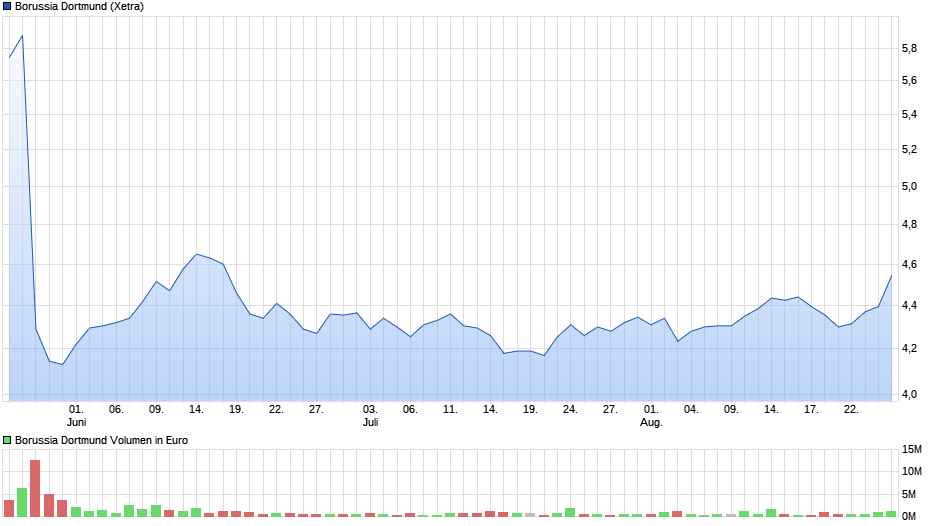Viewport: 940px width, 526px height.
Task: Click the '03. Juli' date label
Action: coord(370,416)
